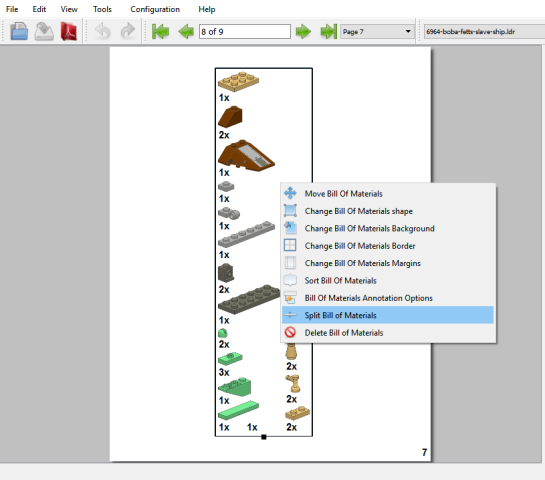Click the page number input field
This screenshot has height=480, width=545.
click(245, 32)
